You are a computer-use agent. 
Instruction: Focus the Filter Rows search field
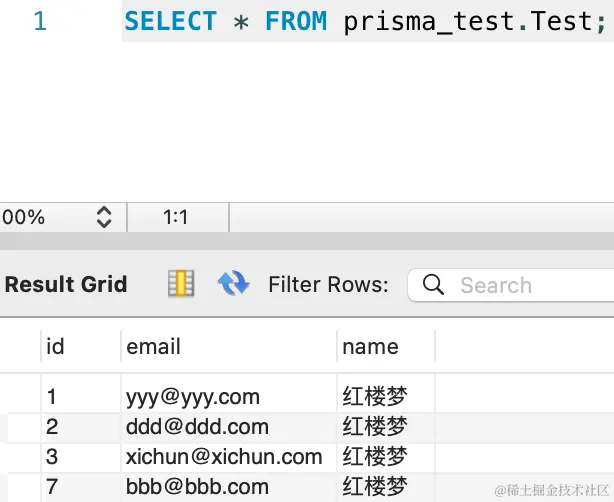[511, 285]
